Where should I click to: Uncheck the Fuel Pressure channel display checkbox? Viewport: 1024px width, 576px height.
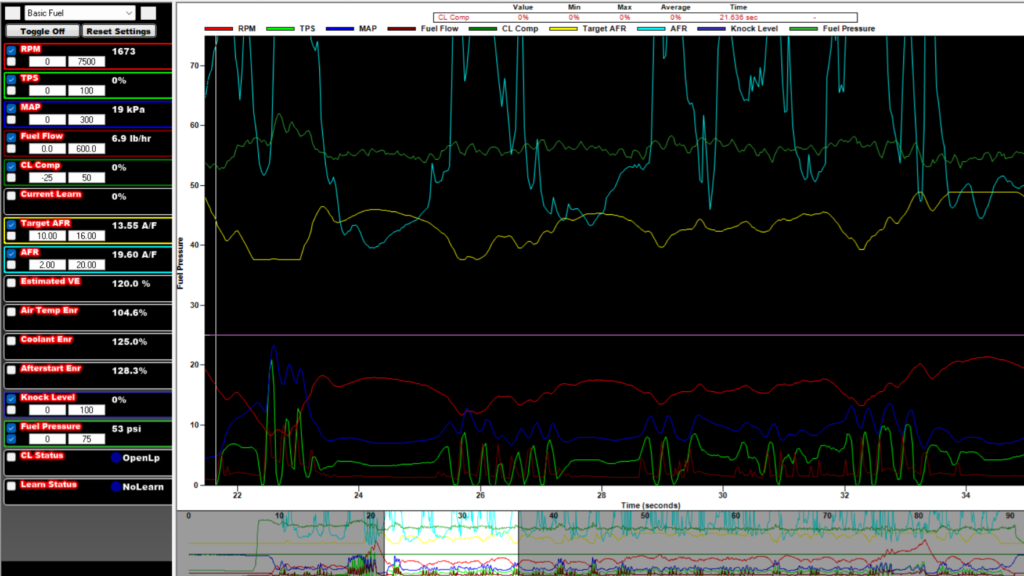point(11,428)
